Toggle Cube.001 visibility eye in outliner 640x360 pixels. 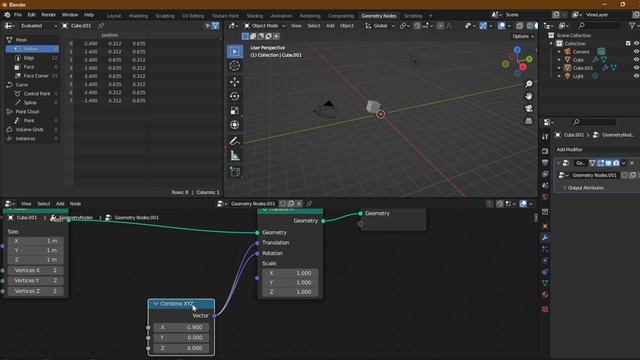636,68
